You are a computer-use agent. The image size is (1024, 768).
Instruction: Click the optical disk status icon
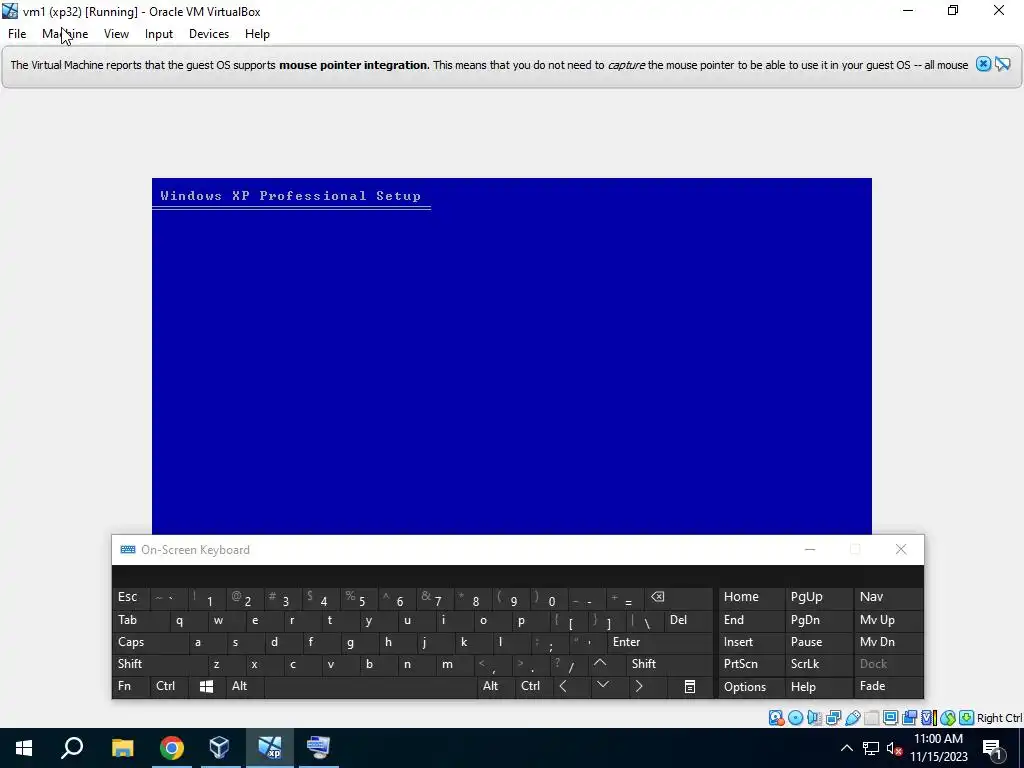pyautogui.click(x=795, y=718)
